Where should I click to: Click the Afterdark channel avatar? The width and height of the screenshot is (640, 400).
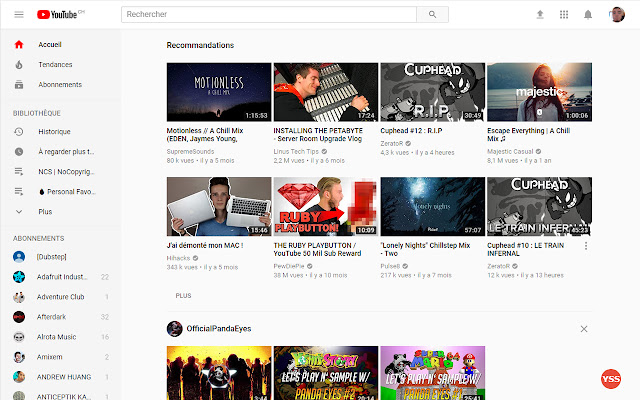(x=19, y=317)
